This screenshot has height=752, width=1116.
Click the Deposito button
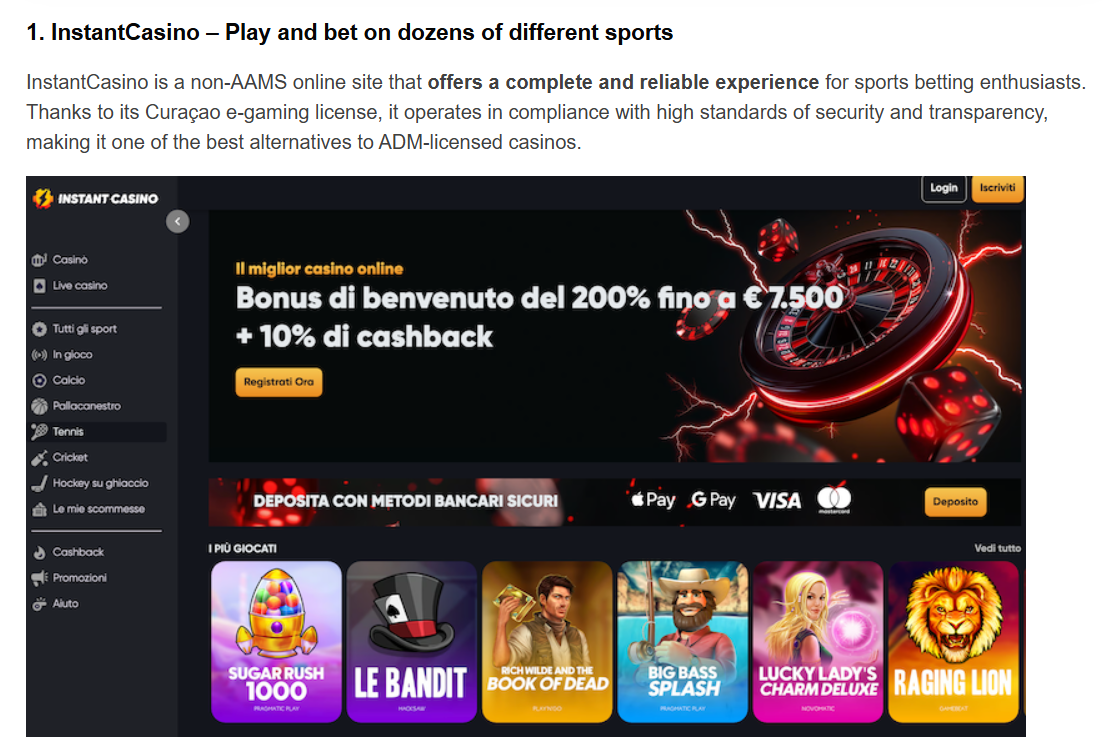[x=955, y=502]
